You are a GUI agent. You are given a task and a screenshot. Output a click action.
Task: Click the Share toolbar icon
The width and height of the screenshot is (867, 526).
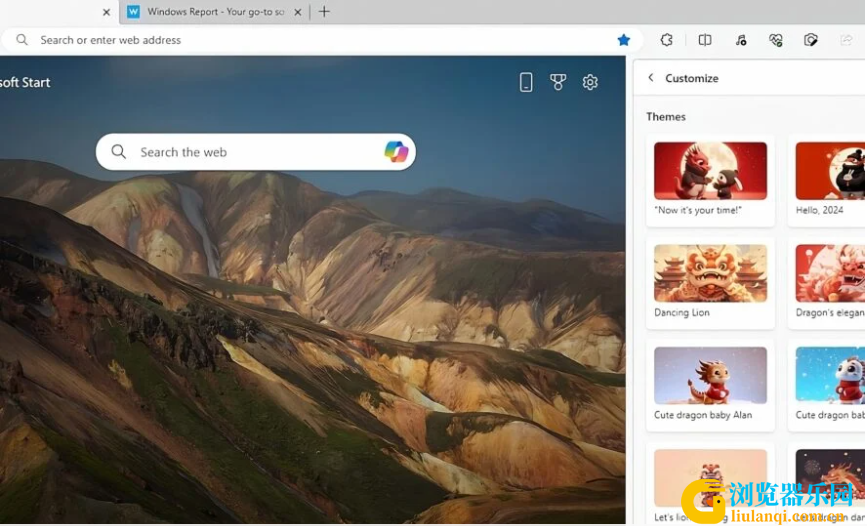[845, 40]
